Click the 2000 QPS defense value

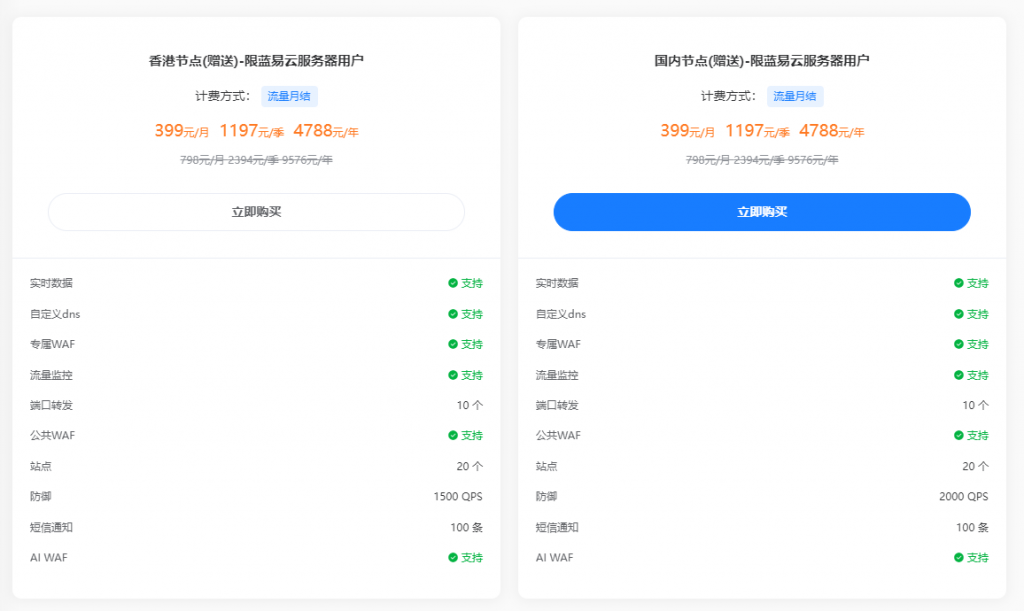click(x=963, y=497)
